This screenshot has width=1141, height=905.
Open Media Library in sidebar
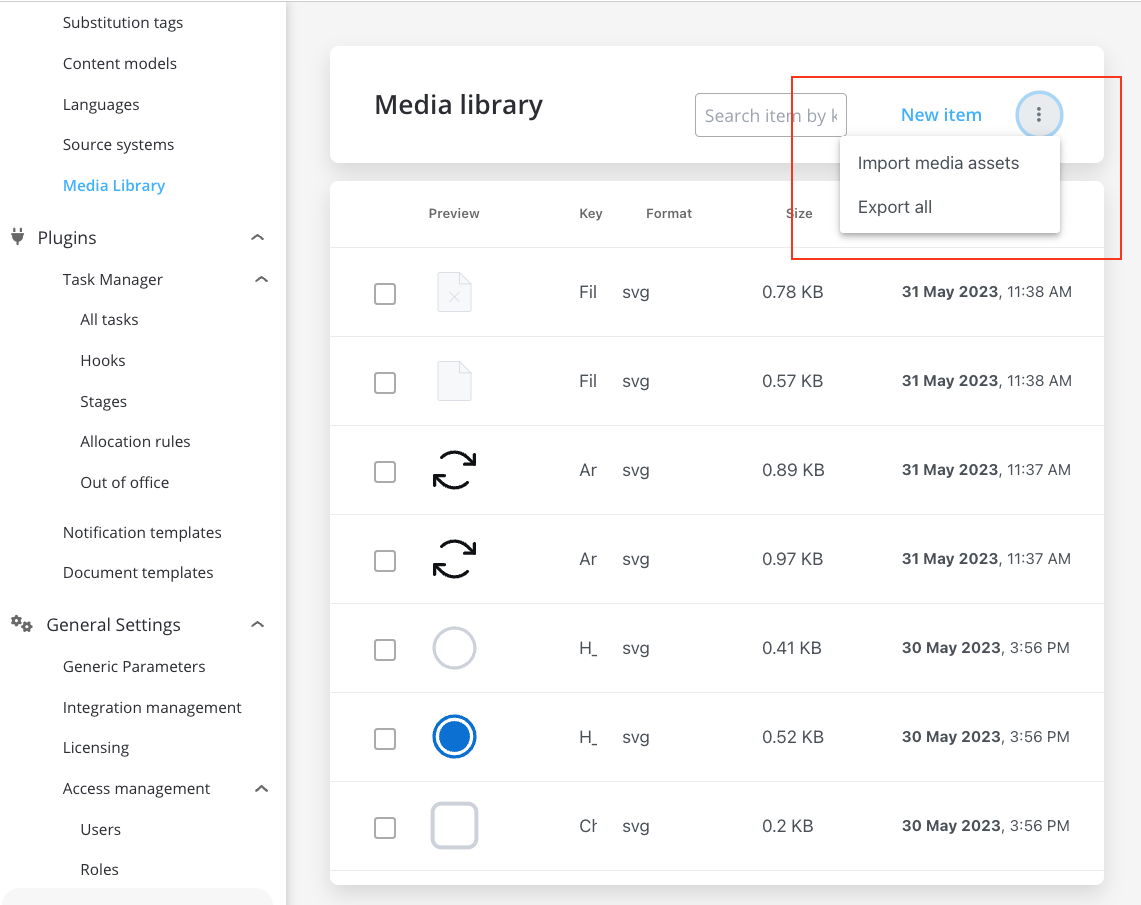coord(114,186)
